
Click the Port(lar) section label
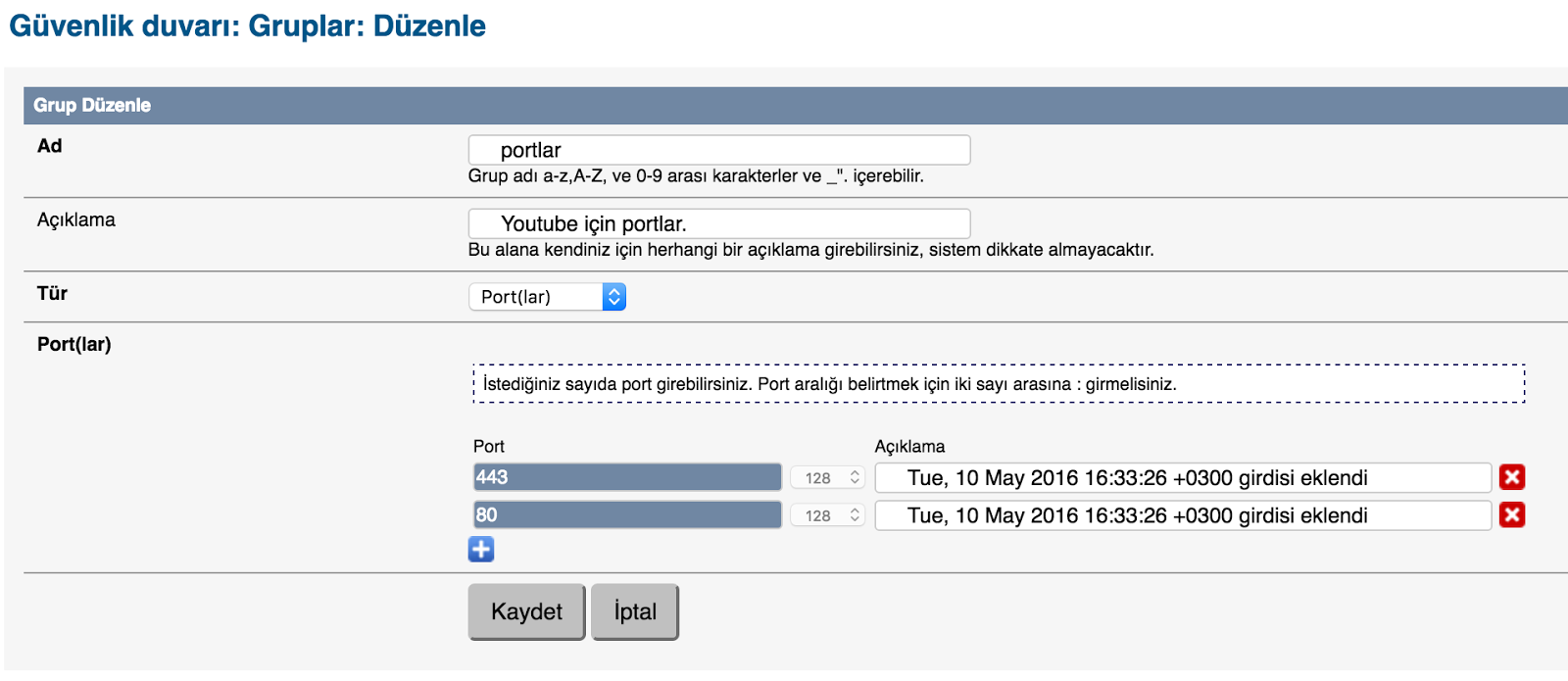click(x=74, y=344)
